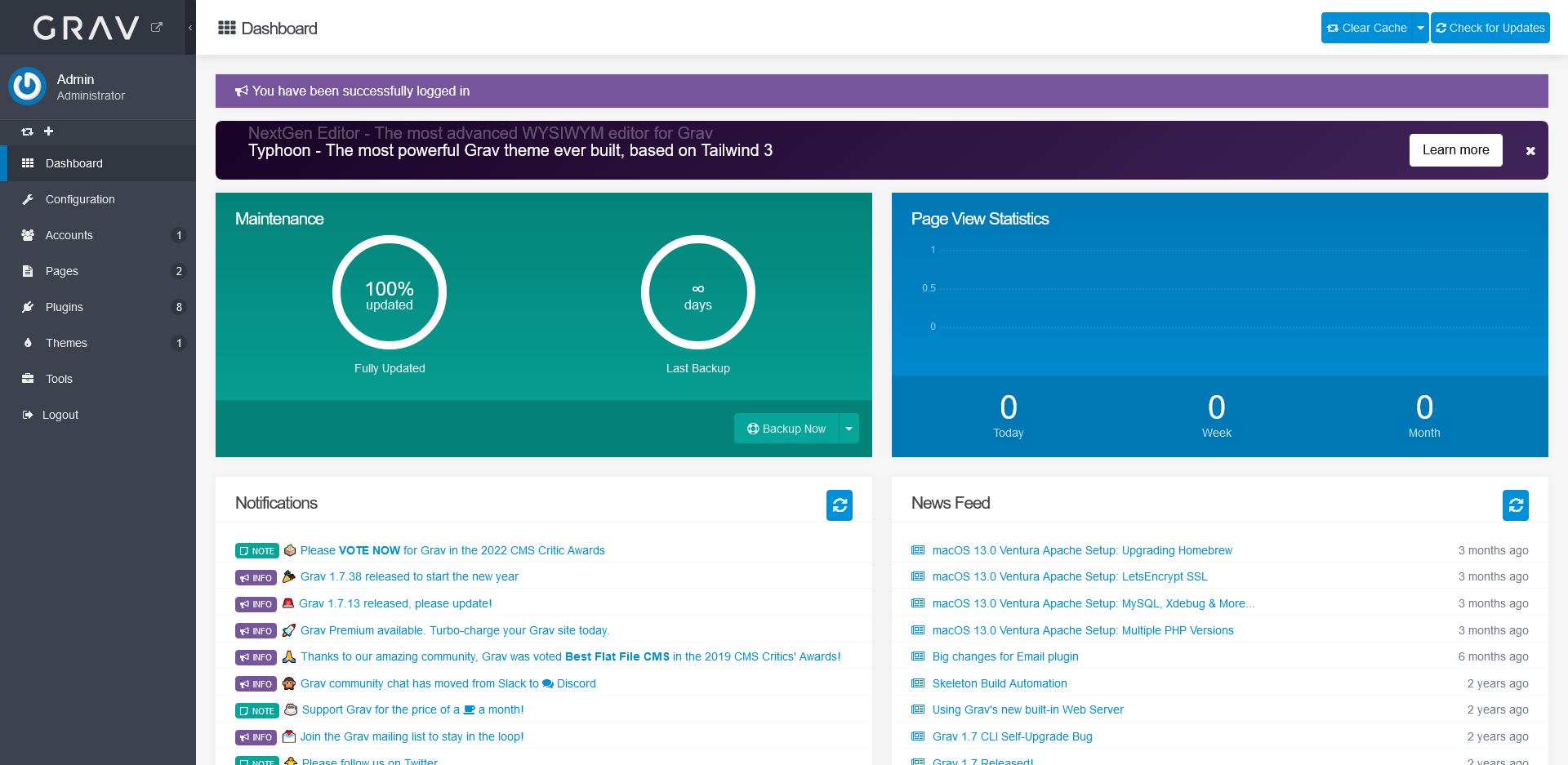1568x765 pixels.
Task: Click the Clear Cache button
Action: click(x=1366, y=28)
